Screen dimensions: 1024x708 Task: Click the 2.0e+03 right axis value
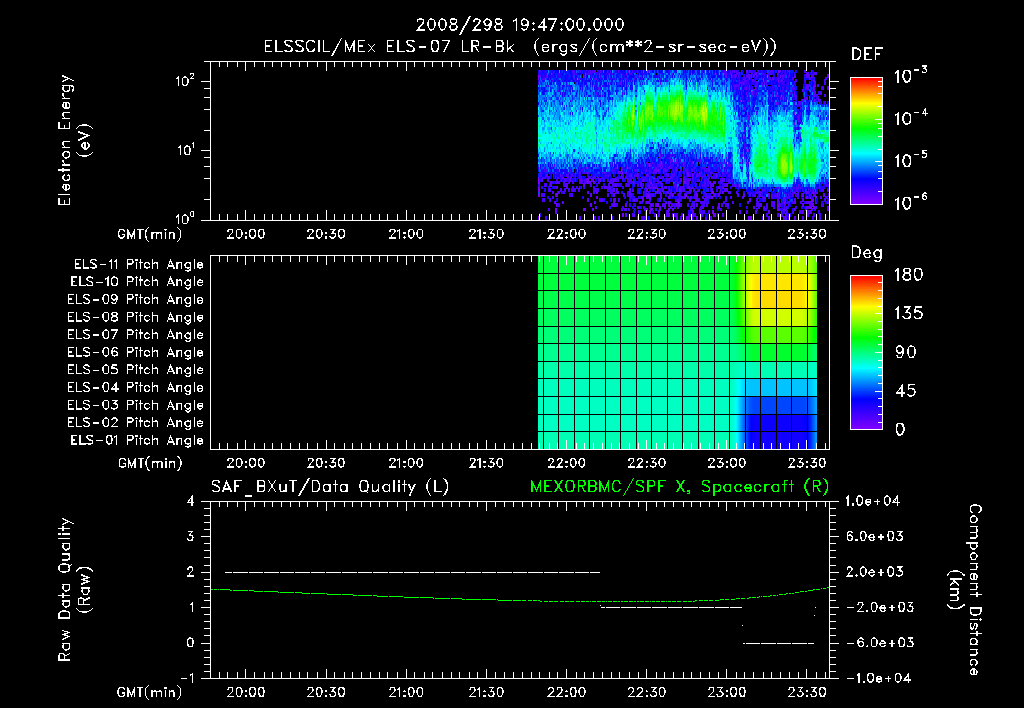[875, 571]
